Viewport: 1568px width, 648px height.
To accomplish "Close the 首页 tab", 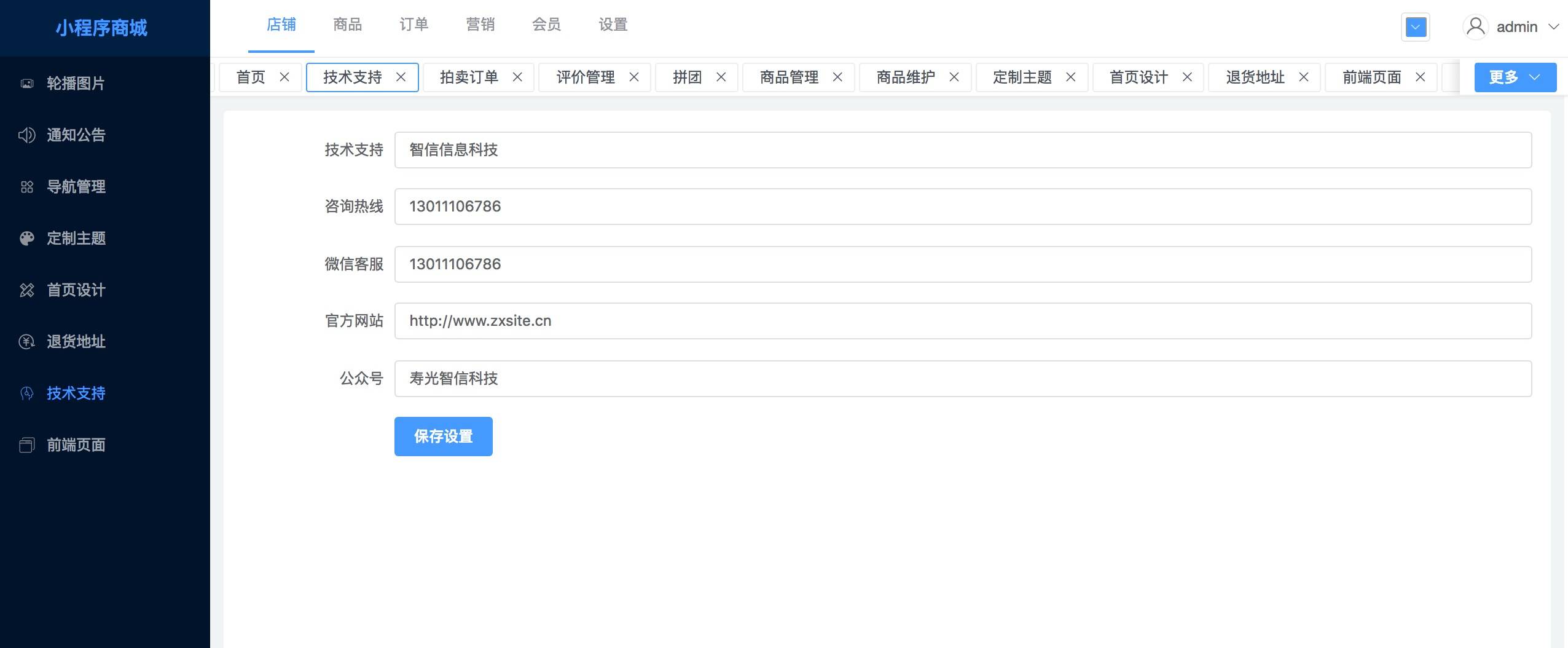I will pyautogui.click(x=284, y=77).
